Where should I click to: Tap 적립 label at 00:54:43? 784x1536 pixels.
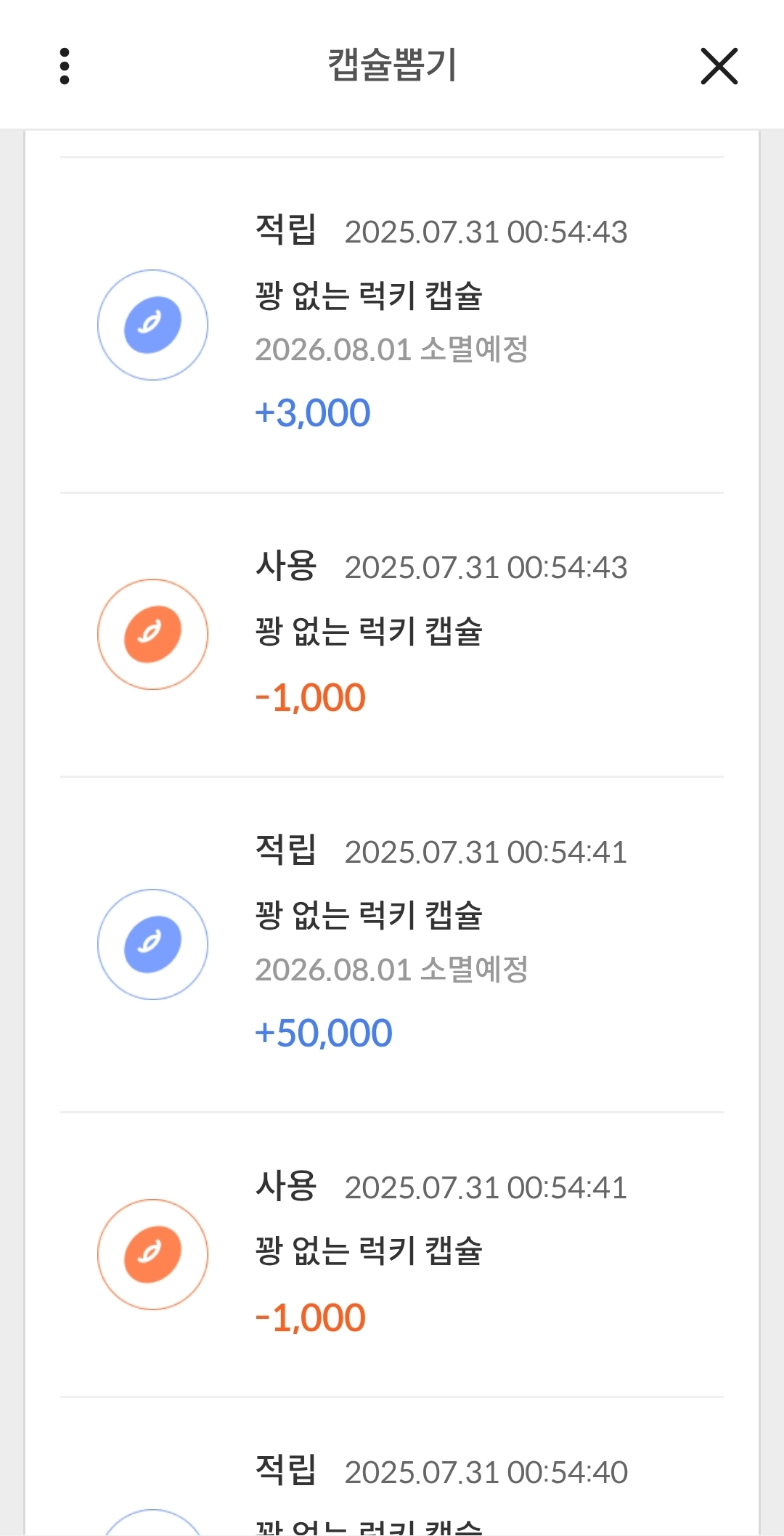tap(286, 230)
